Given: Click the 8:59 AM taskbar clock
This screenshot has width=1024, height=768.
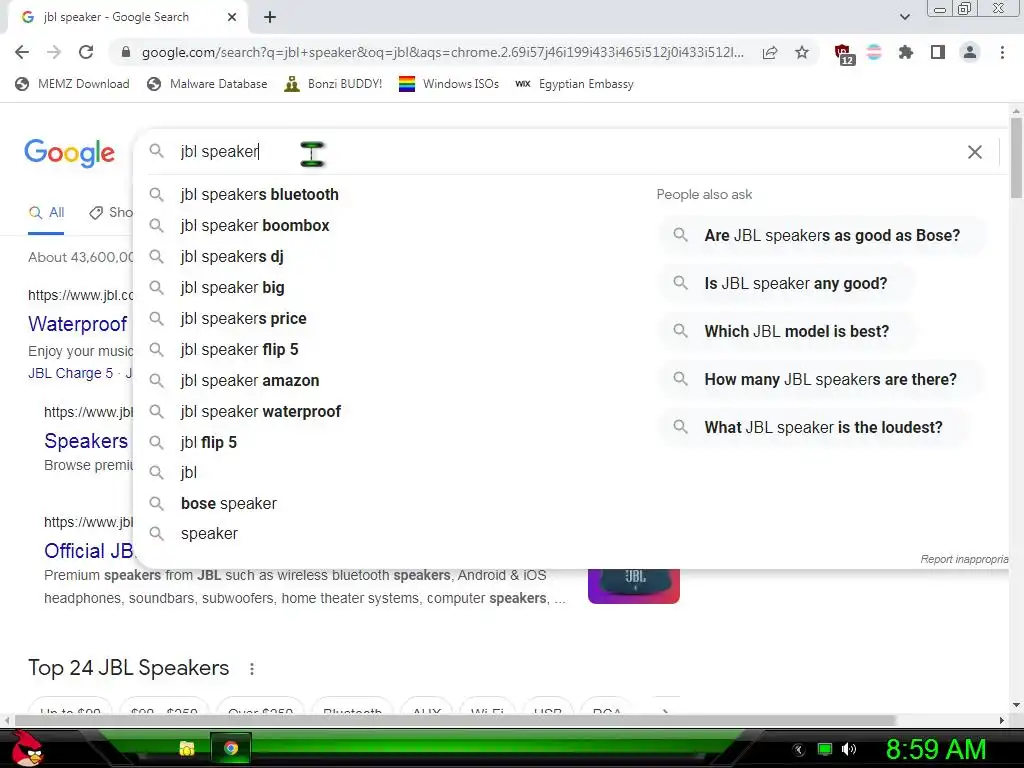Looking at the screenshot, I should tap(935, 749).
